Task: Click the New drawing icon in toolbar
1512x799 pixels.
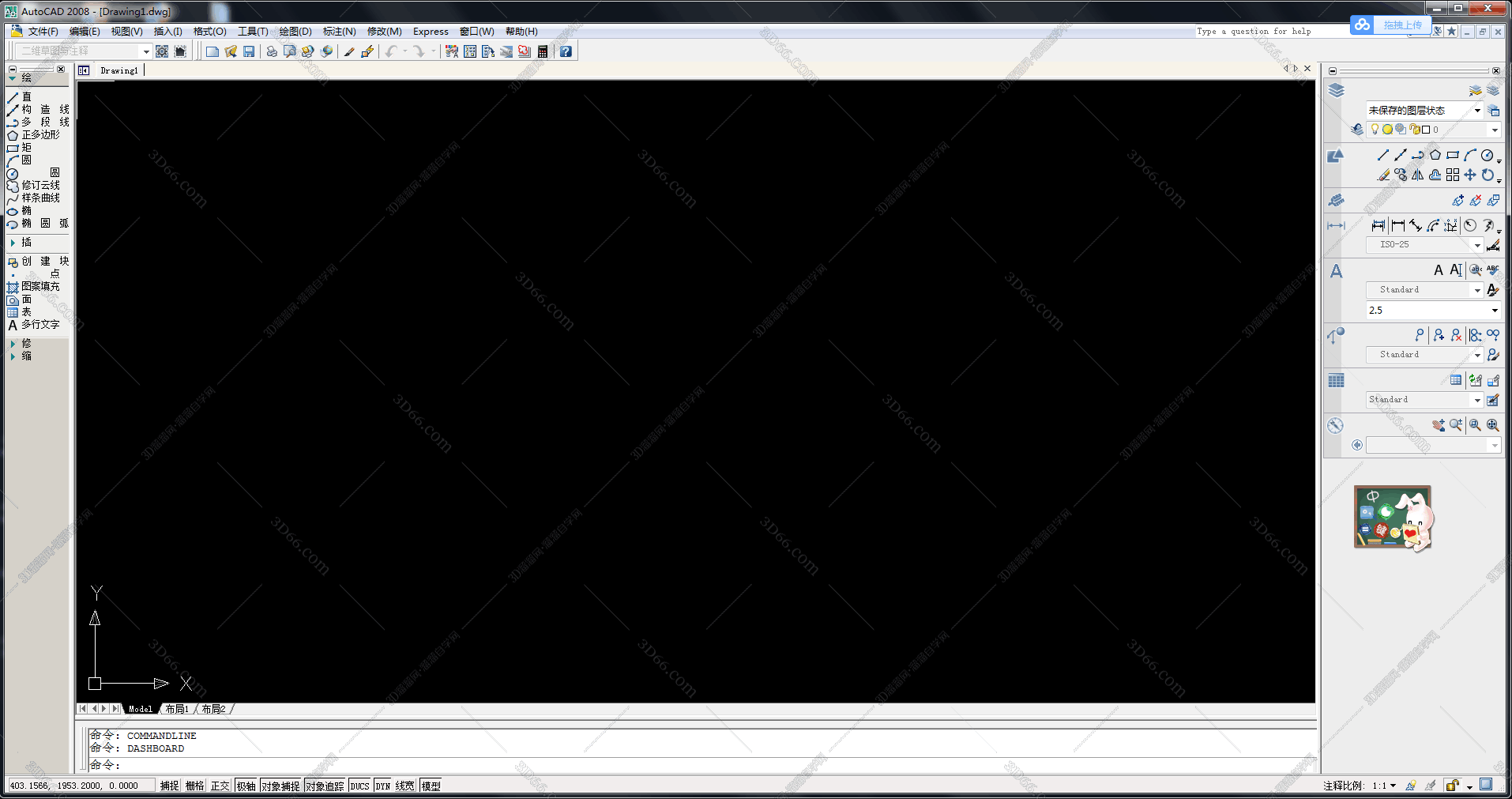Action: [x=212, y=51]
